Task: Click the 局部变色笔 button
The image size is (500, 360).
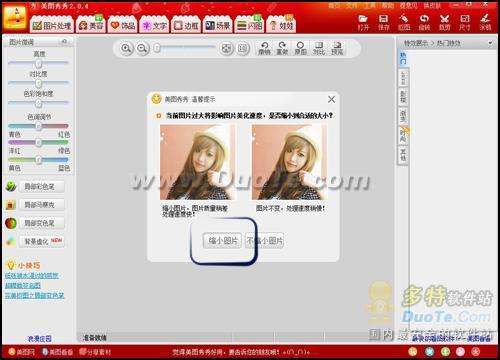Action: (42, 223)
